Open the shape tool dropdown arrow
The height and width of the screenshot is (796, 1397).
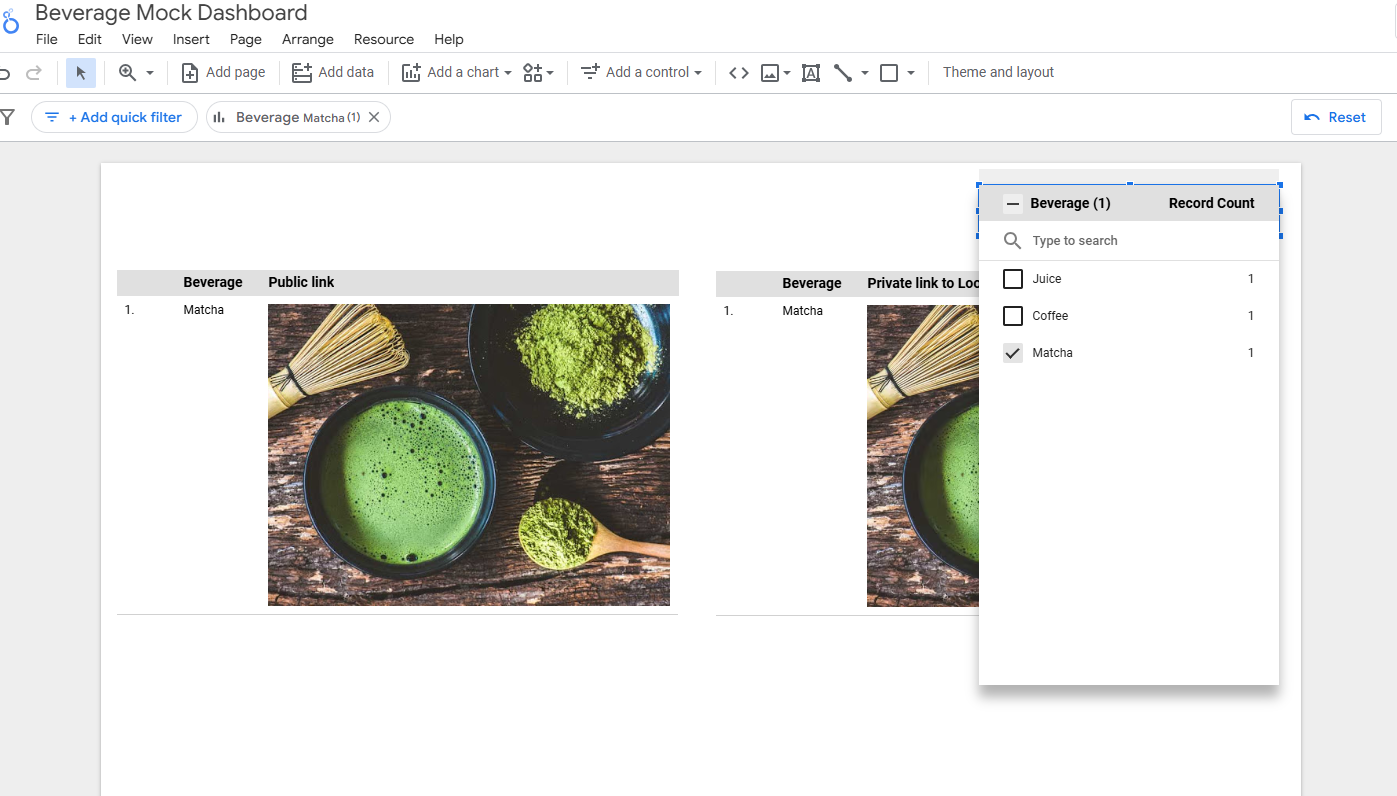click(911, 72)
